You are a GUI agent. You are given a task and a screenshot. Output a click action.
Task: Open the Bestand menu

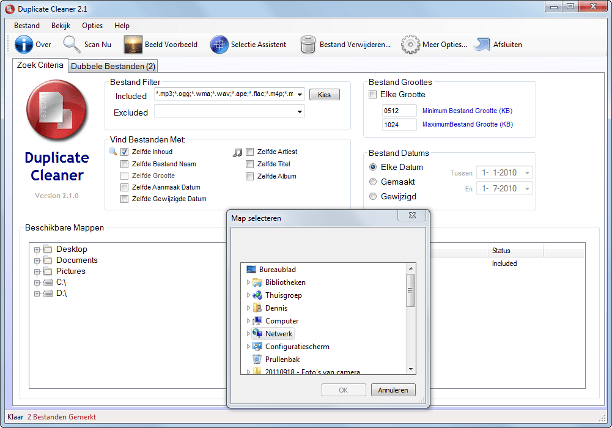pyautogui.click(x=27, y=25)
